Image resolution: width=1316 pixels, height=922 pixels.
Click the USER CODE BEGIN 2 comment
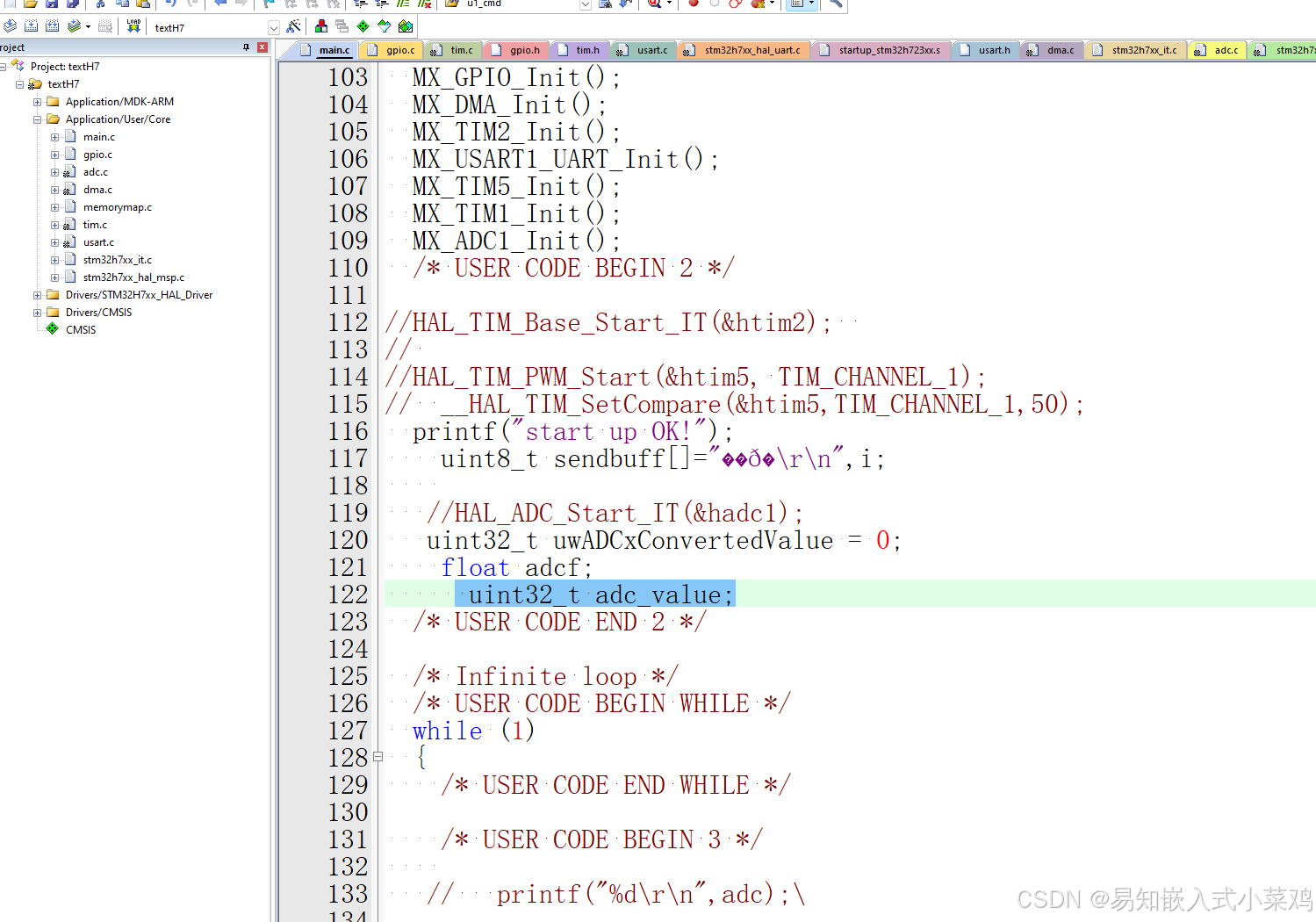(x=572, y=268)
